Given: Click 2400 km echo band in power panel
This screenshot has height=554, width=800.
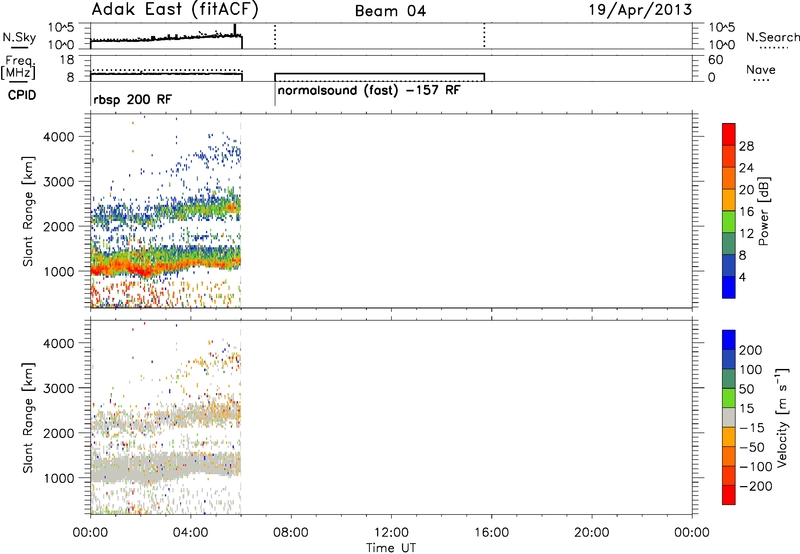Looking at the screenshot, I should pos(165,210).
